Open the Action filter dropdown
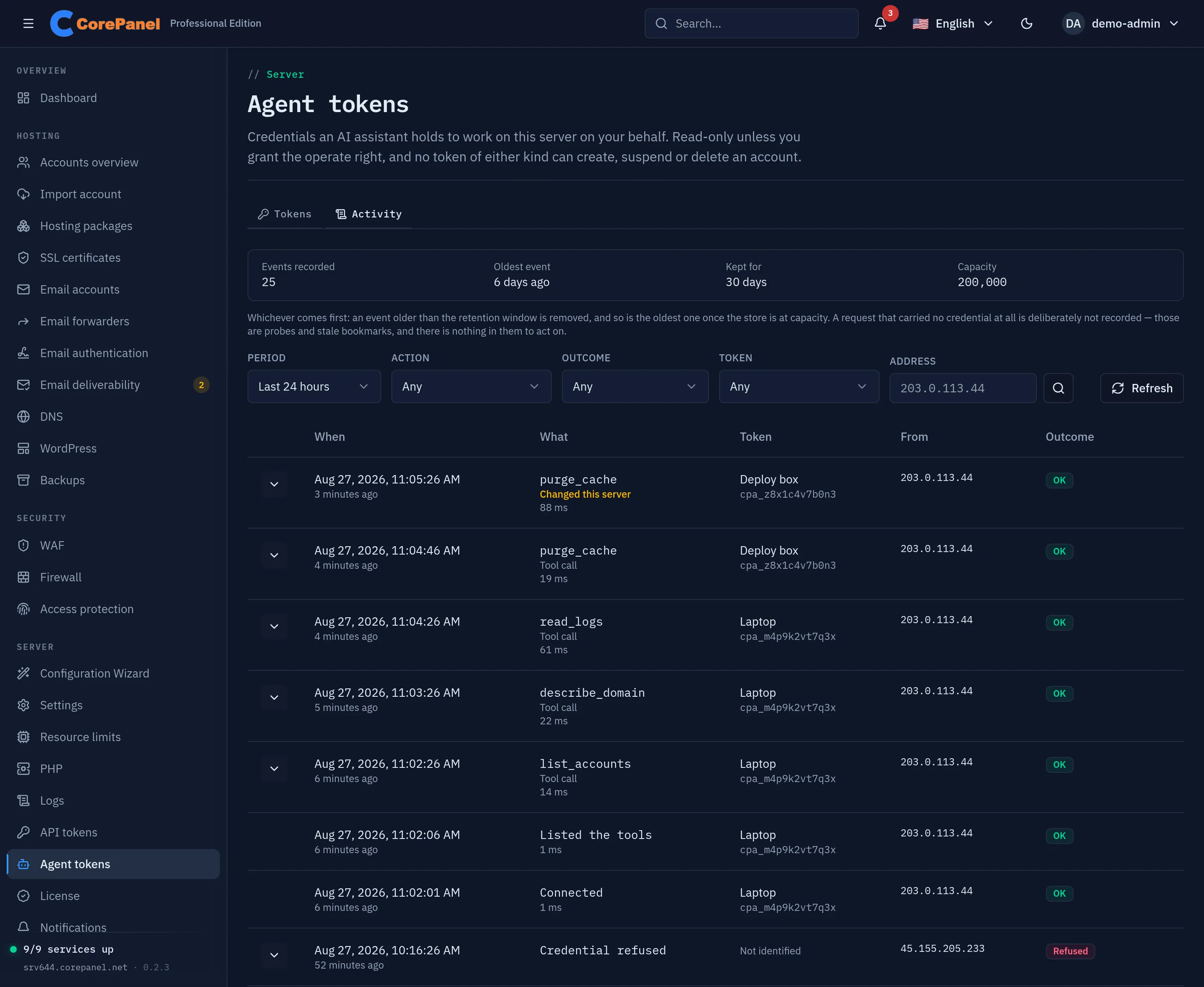This screenshot has width=1204, height=987. [x=471, y=386]
